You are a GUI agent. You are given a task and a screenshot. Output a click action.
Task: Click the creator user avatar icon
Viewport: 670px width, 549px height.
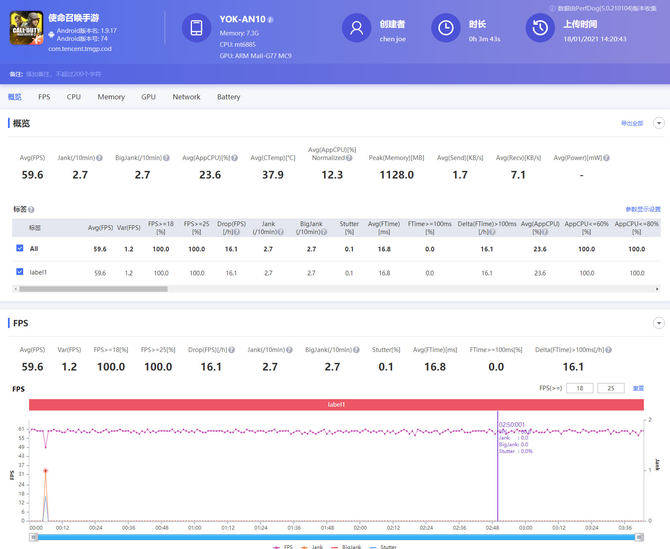(x=356, y=28)
